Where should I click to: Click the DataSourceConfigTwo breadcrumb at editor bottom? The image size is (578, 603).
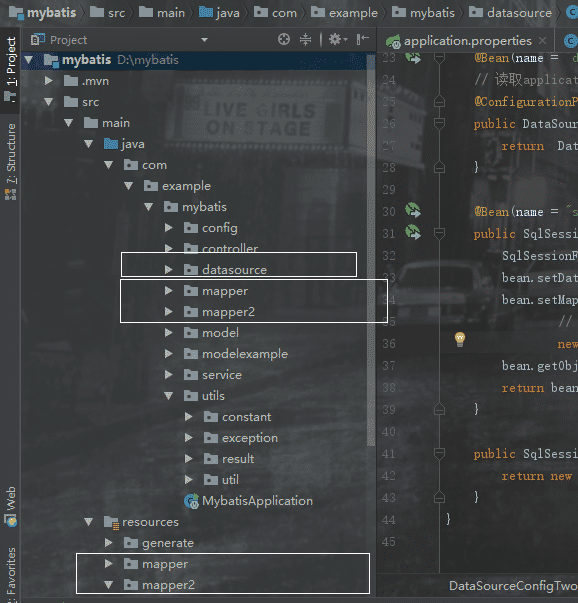click(513, 586)
